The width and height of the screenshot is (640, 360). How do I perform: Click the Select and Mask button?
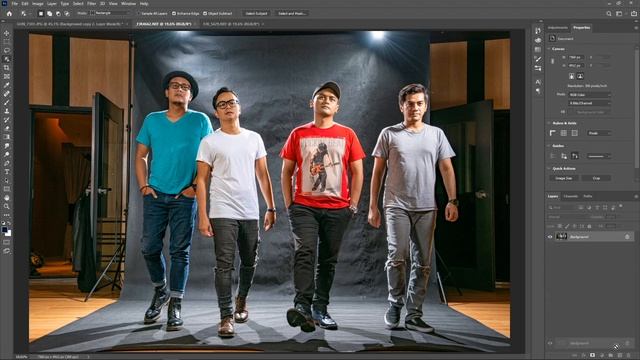[x=292, y=13]
